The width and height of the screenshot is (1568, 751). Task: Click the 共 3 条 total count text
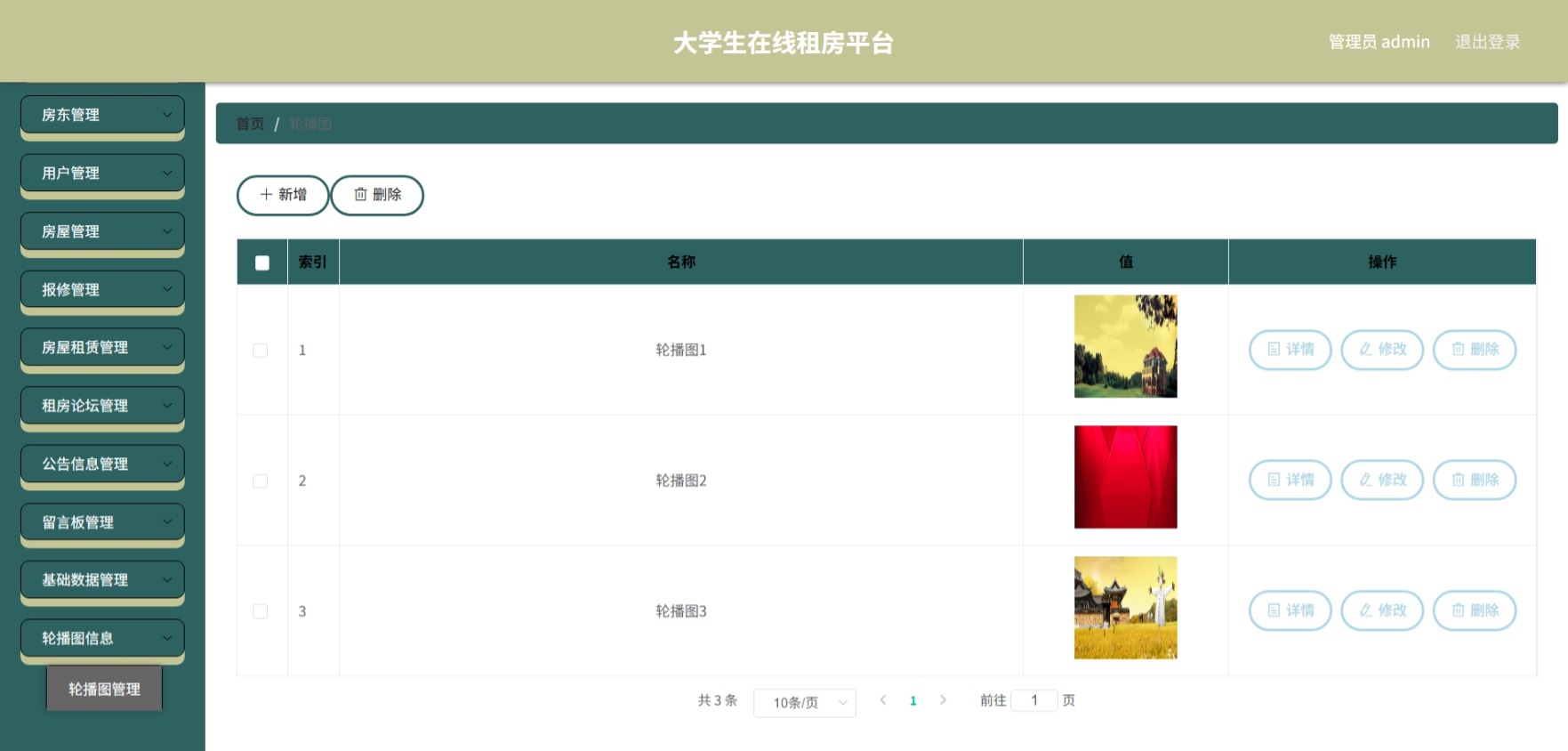pos(718,700)
